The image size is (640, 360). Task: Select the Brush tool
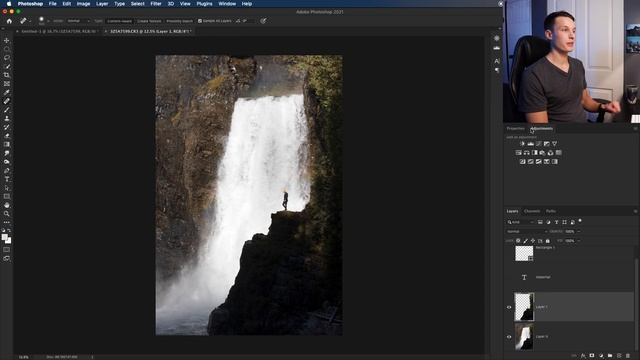(x=7, y=110)
